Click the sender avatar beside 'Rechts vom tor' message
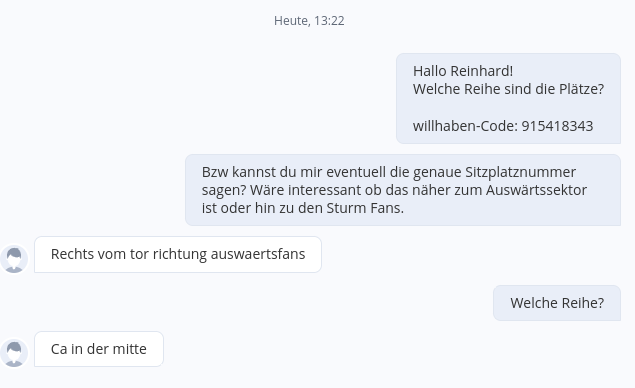This screenshot has height=388, width=635. [14, 259]
